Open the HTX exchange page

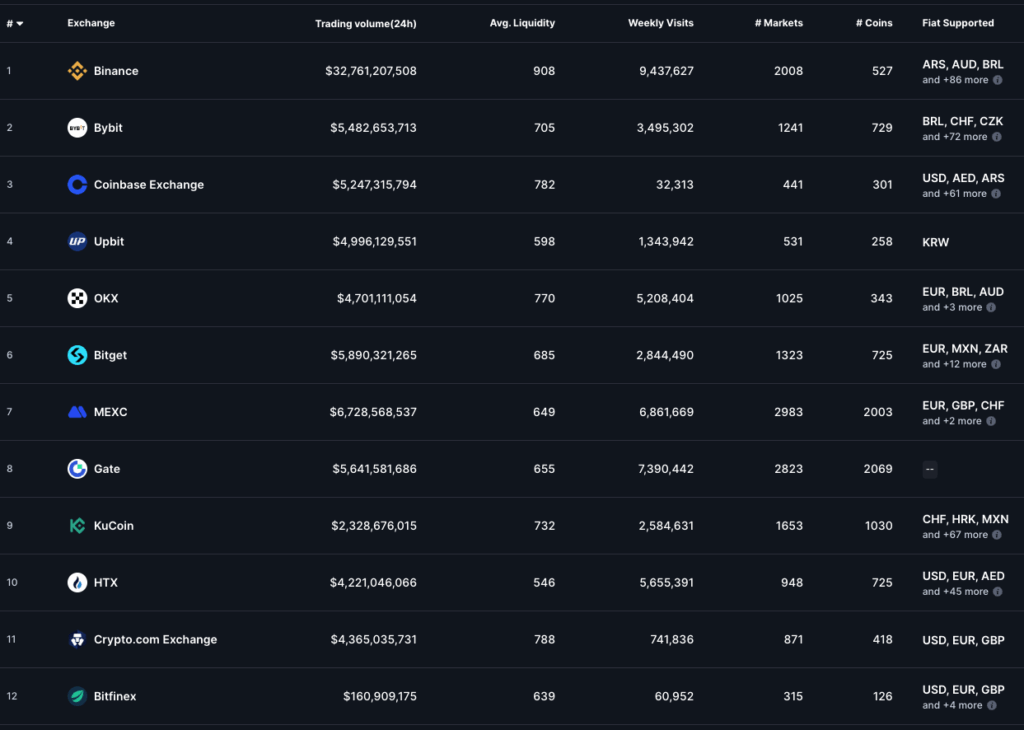[x=106, y=582]
